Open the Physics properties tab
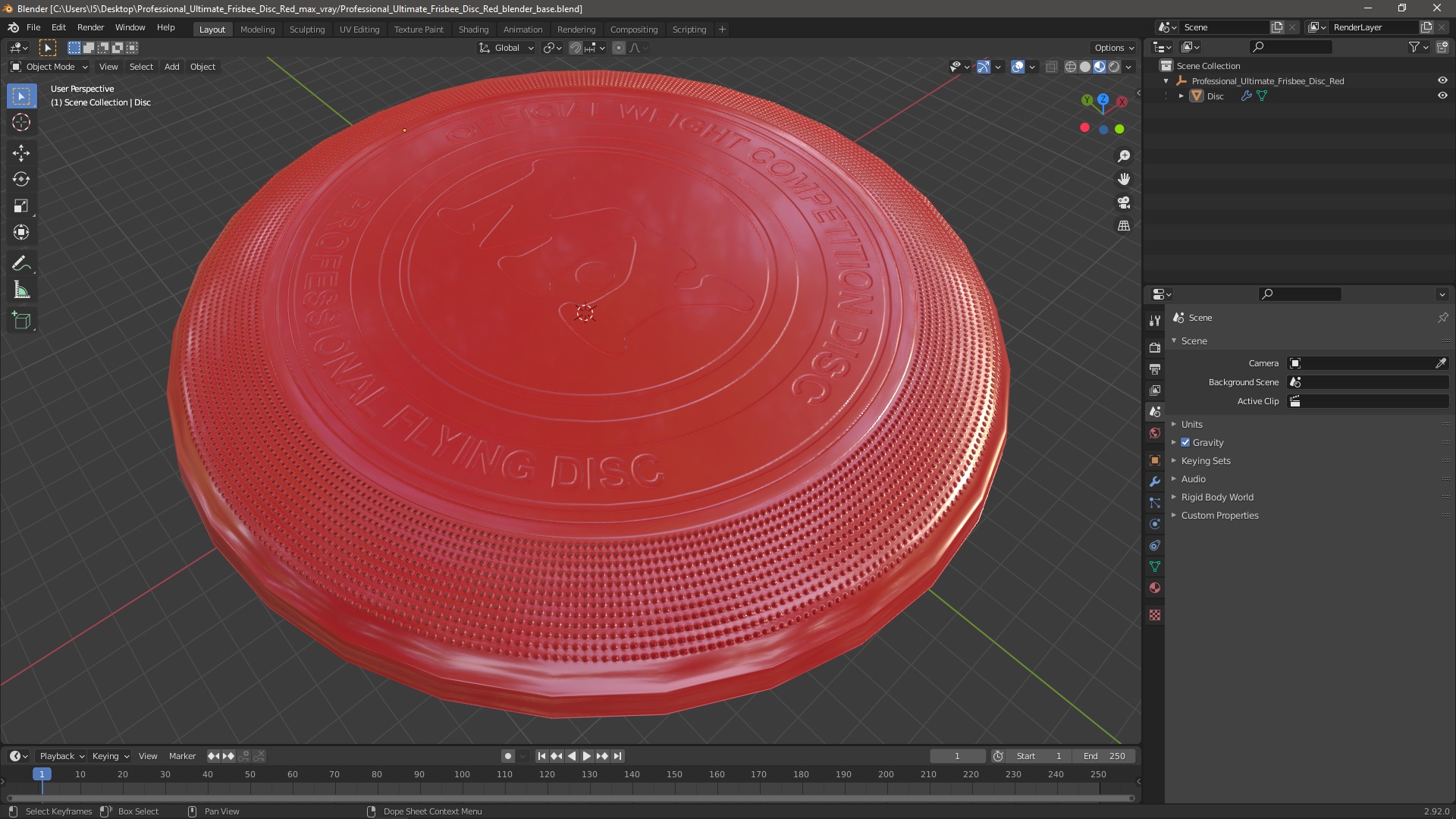The width and height of the screenshot is (1456, 819). (1155, 524)
